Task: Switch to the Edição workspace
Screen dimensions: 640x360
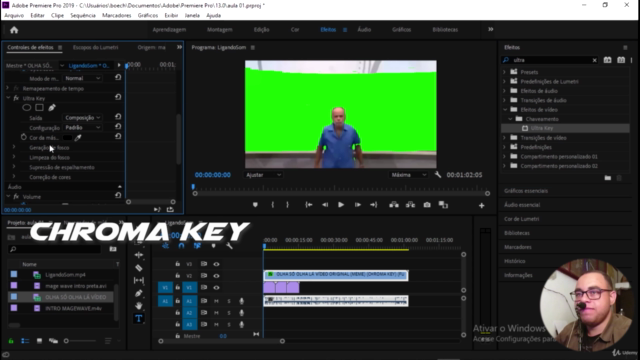Action: coord(262,30)
